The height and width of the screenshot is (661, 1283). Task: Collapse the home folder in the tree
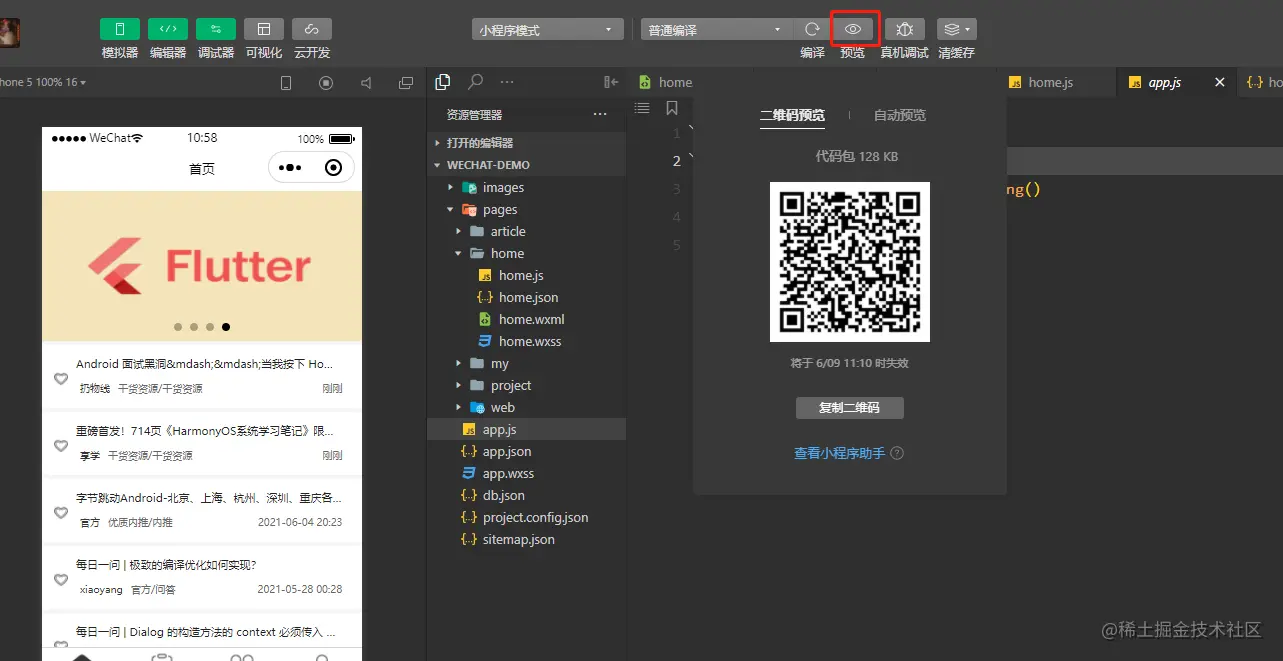pyautogui.click(x=526, y=253)
